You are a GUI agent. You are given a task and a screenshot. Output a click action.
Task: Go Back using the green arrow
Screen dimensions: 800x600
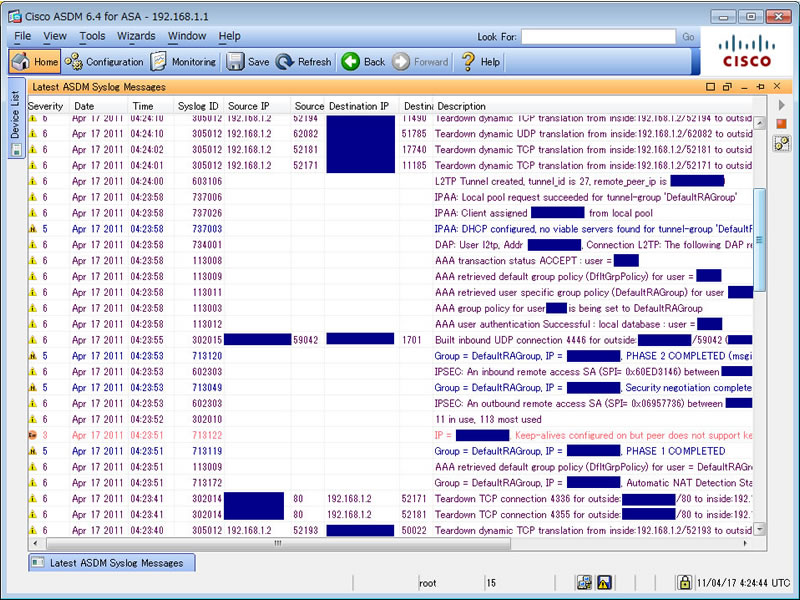pyautogui.click(x=362, y=62)
